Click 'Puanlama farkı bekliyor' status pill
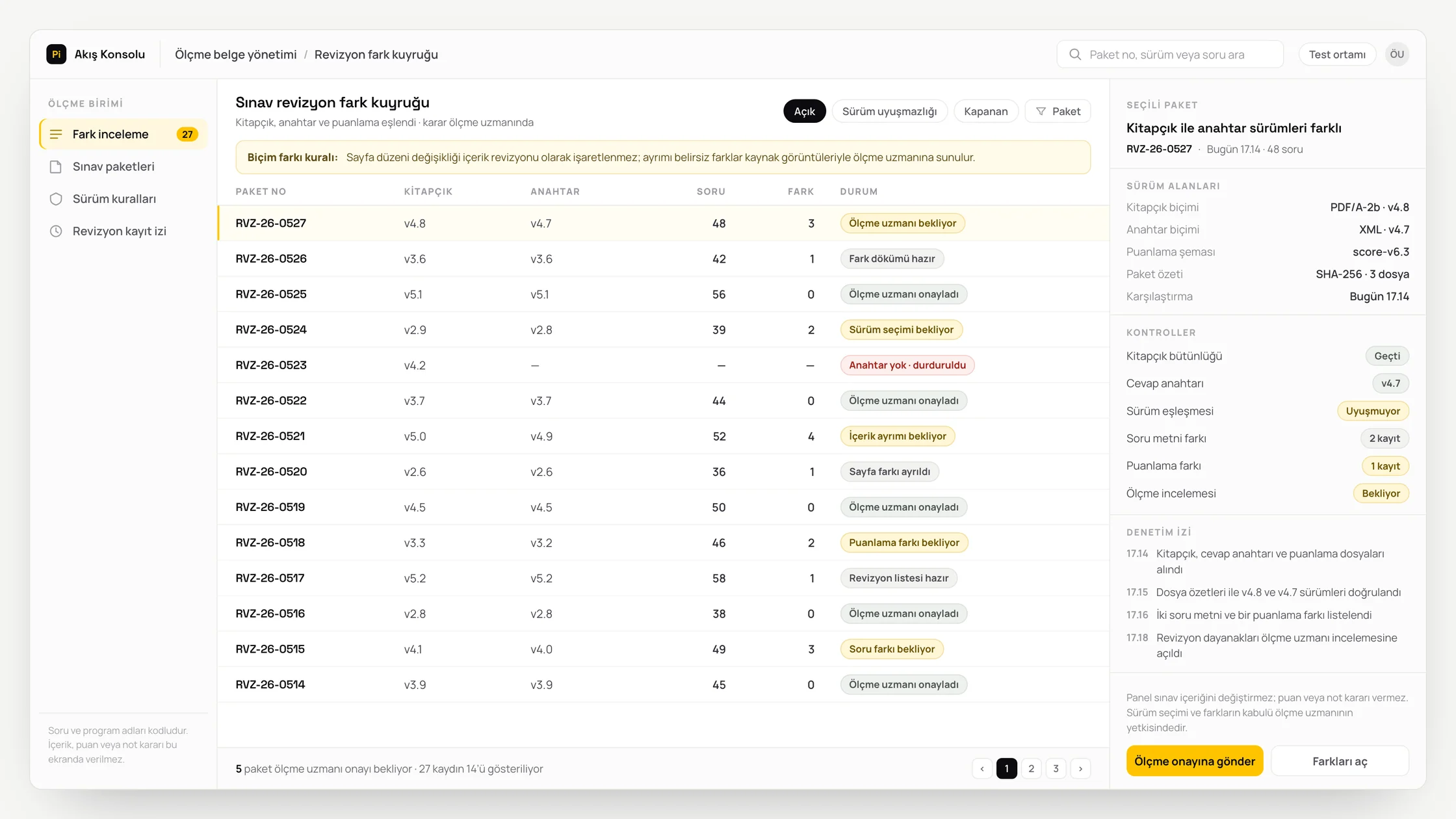The image size is (1456, 819). point(903,543)
